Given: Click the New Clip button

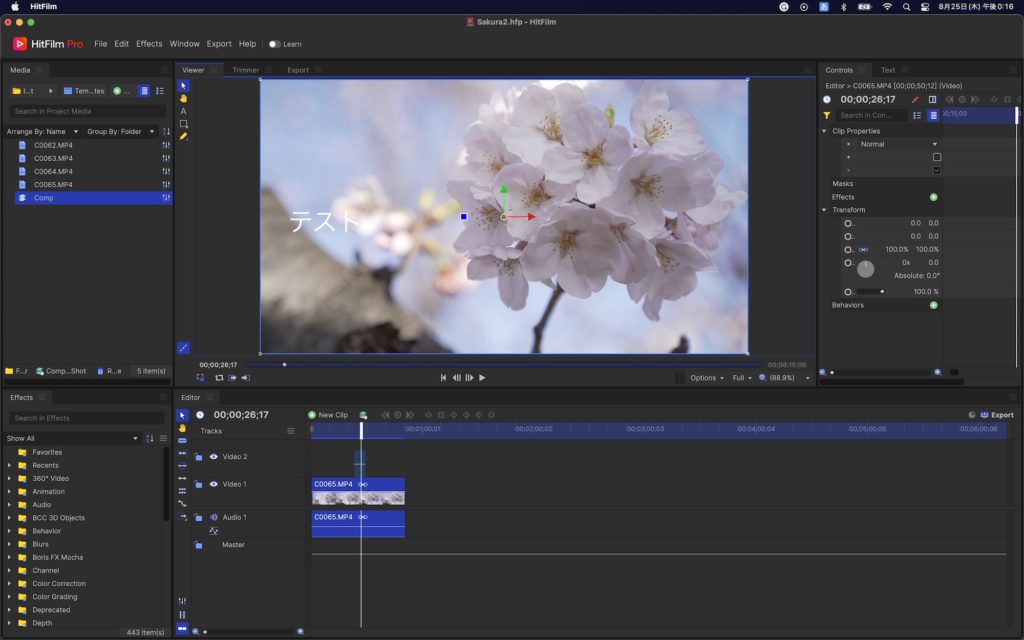Looking at the screenshot, I should [327, 415].
